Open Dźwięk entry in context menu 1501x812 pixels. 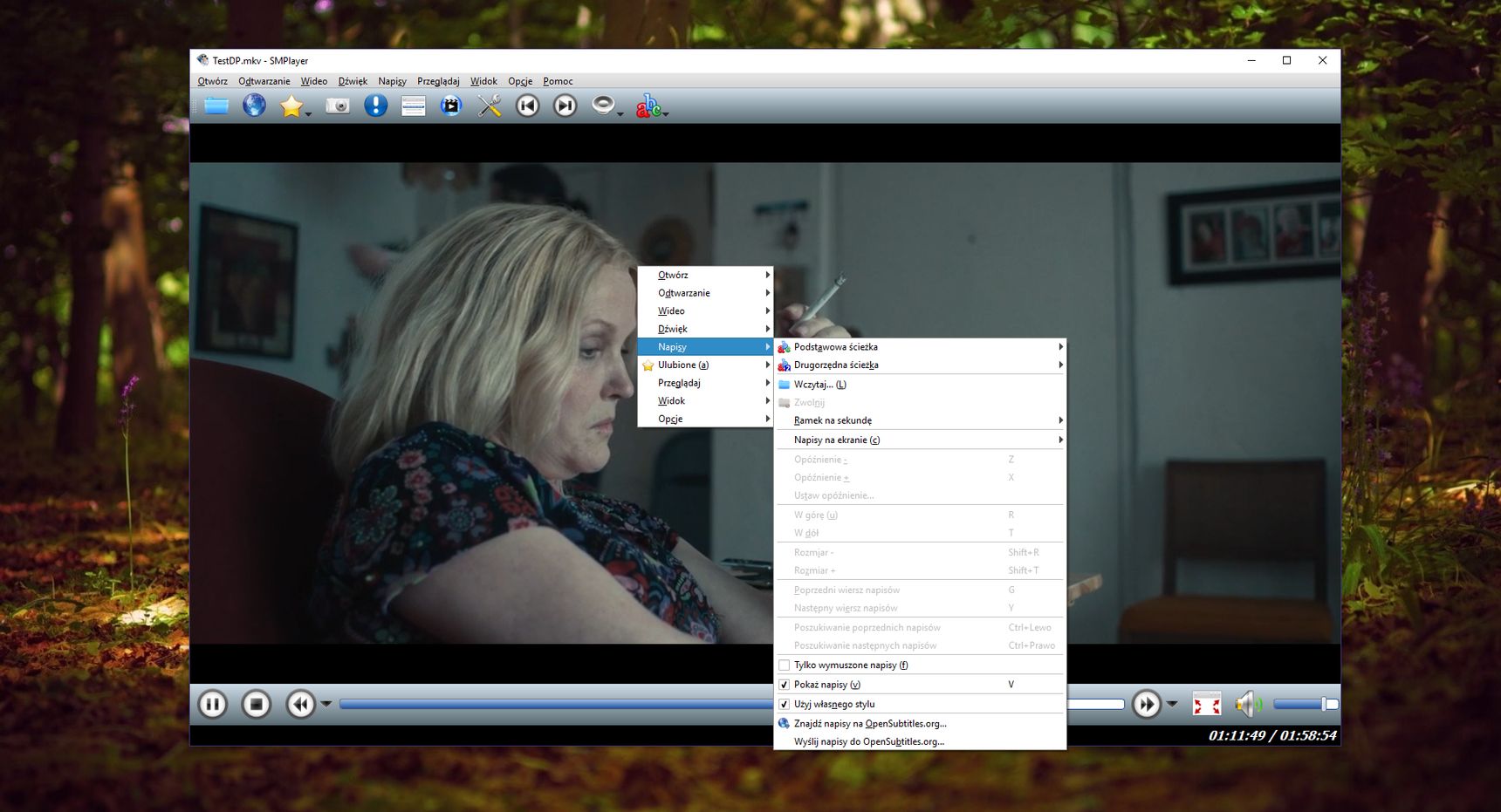pyautogui.click(x=705, y=329)
